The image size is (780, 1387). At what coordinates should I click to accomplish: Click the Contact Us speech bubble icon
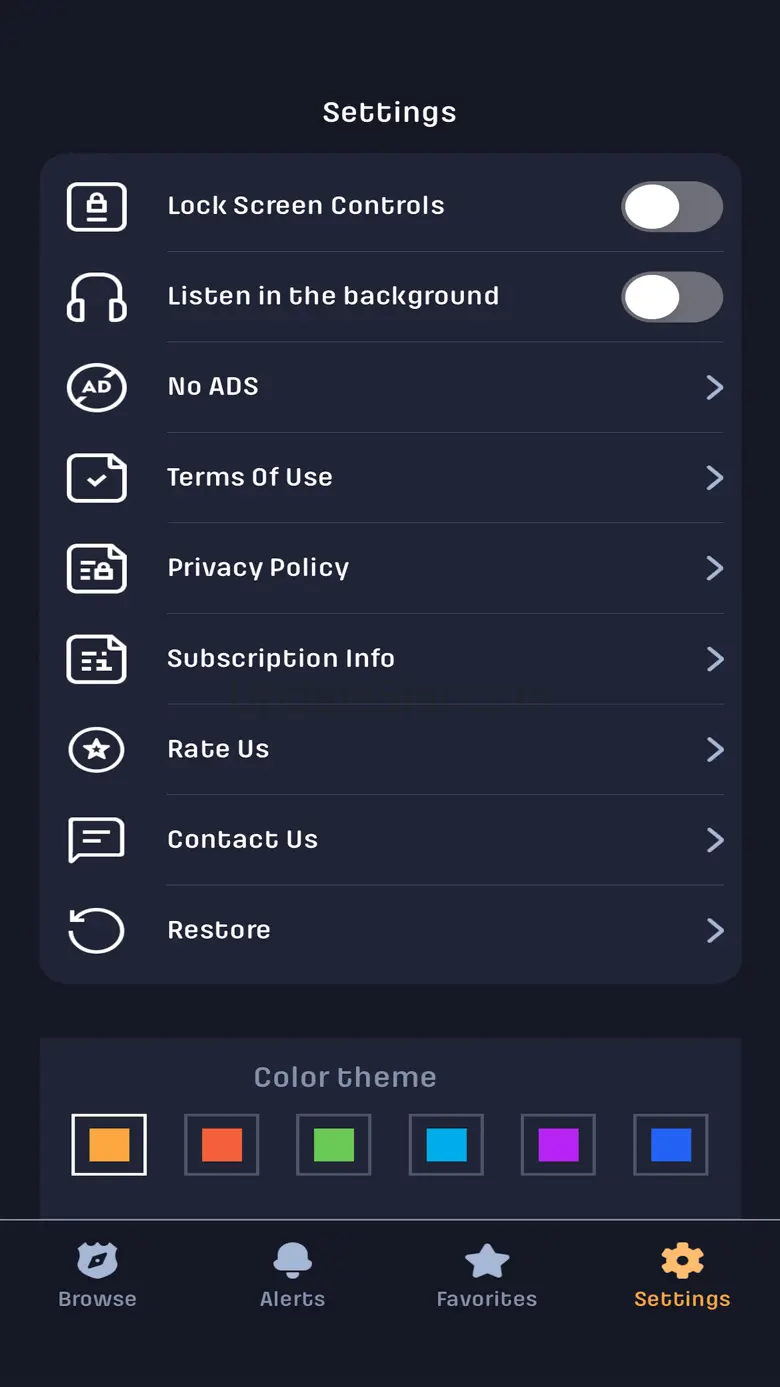point(97,840)
